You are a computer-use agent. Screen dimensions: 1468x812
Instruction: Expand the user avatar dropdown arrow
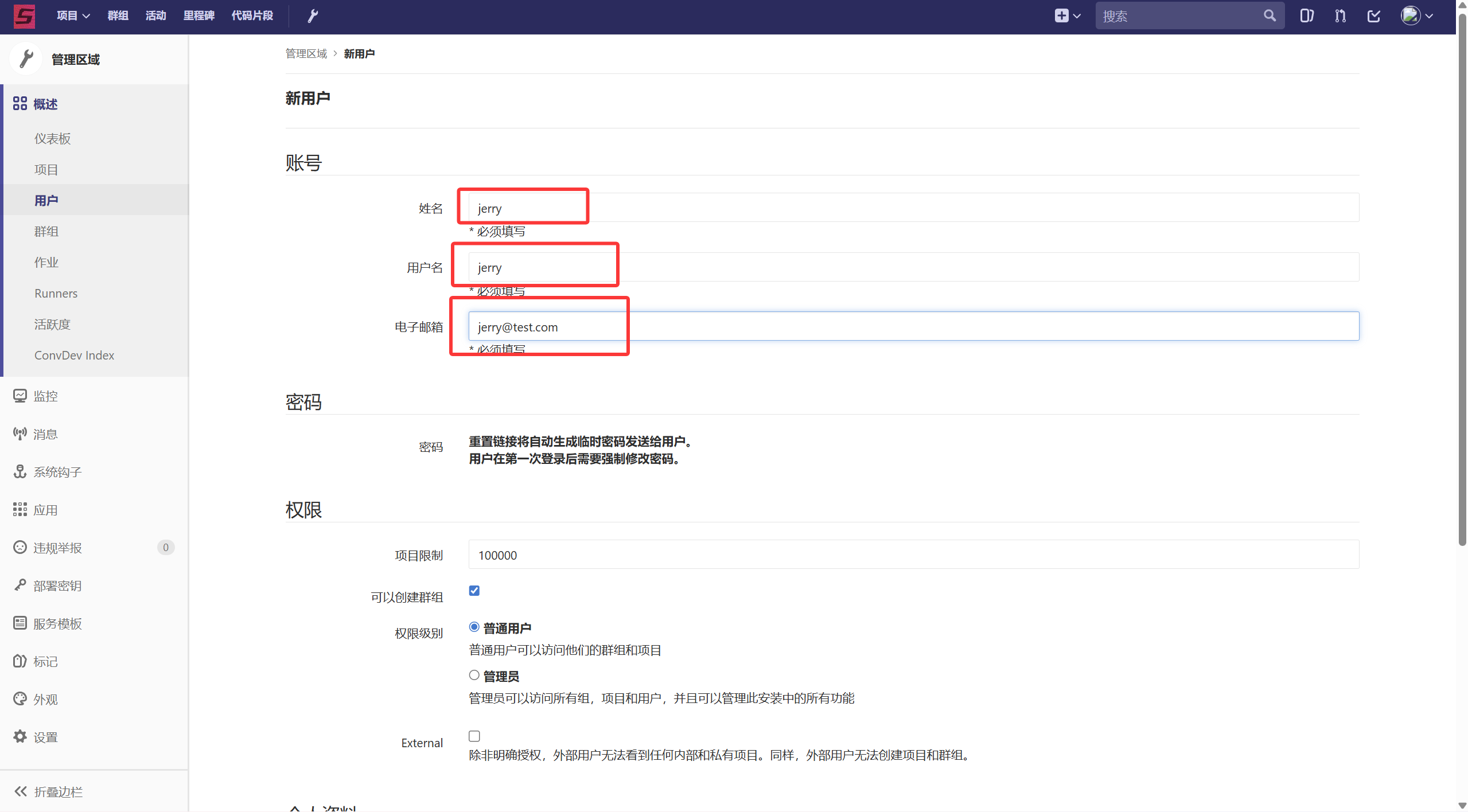tap(1429, 16)
